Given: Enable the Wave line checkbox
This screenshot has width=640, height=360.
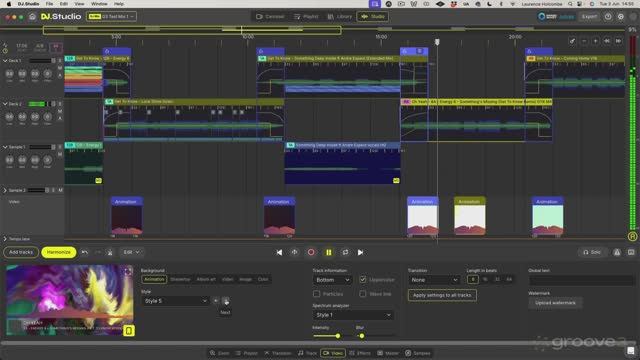Looking at the screenshot, I should [362, 294].
